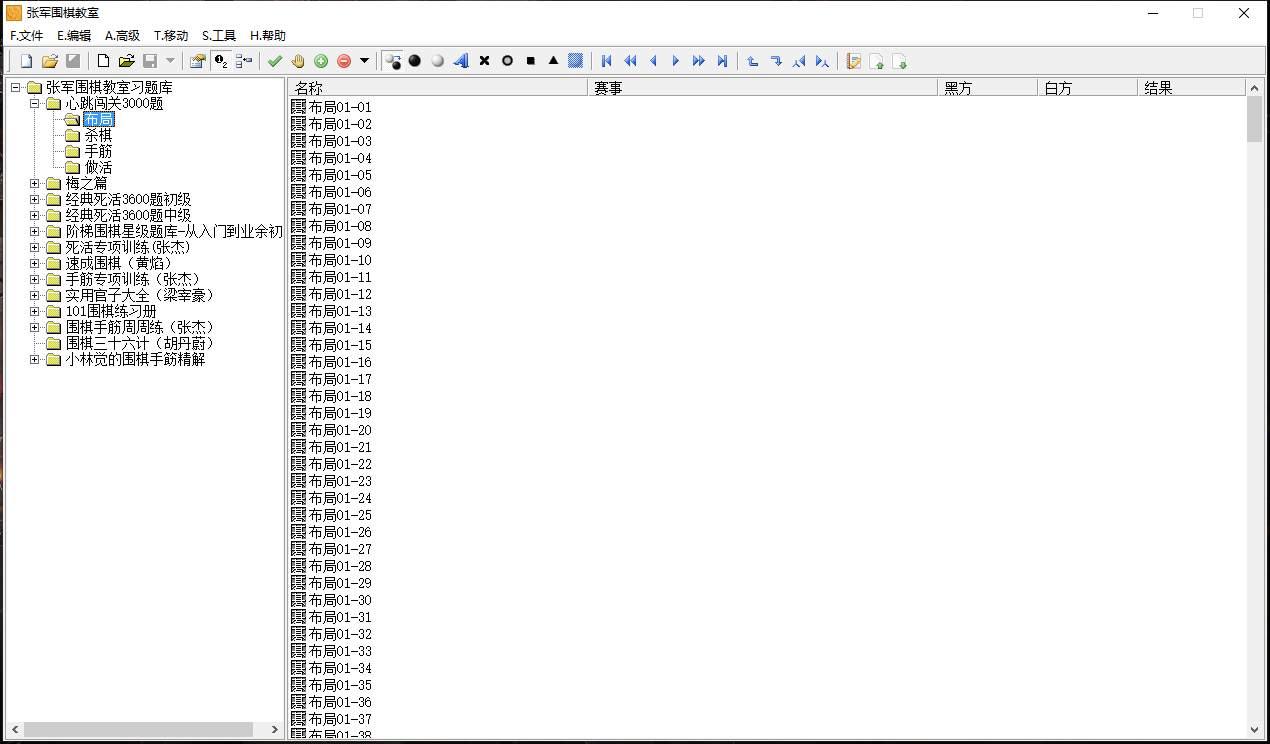Open the H.帮助 menu
The image size is (1270, 744).
click(268, 35)
